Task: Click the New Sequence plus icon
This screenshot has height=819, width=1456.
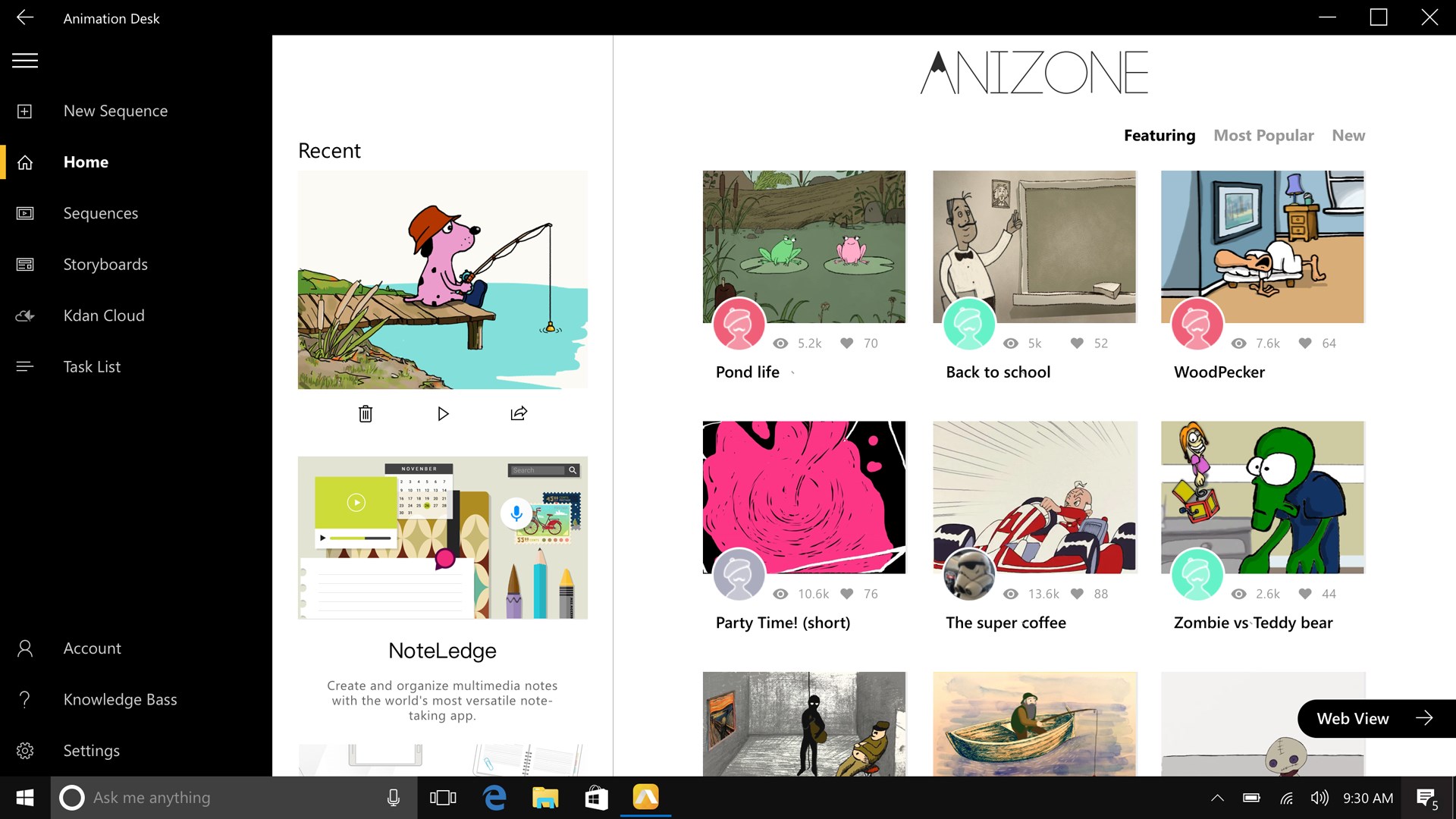Action: (x=25, y=111)
